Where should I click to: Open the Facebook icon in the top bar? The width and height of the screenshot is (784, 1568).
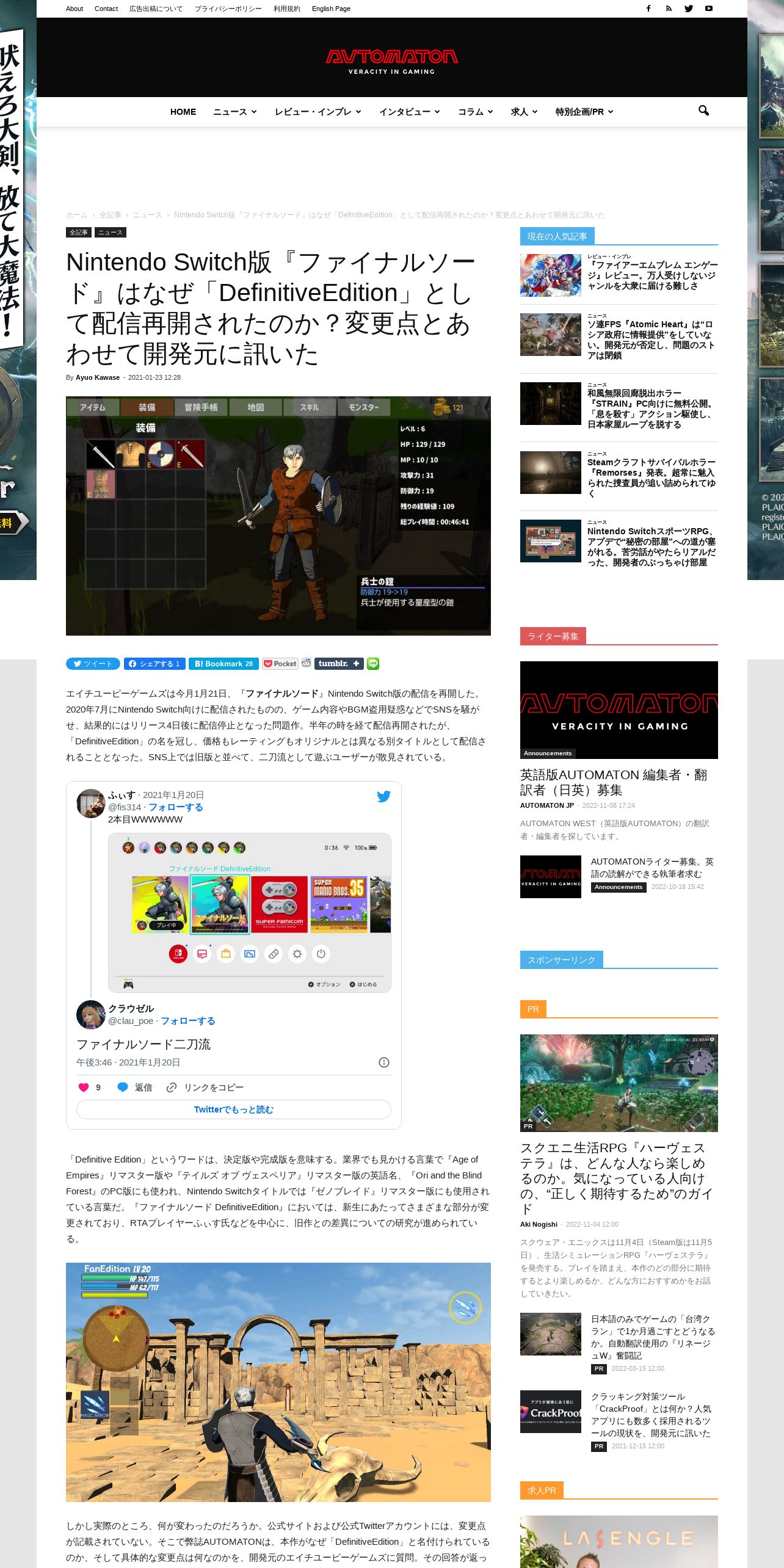[648, 9]
